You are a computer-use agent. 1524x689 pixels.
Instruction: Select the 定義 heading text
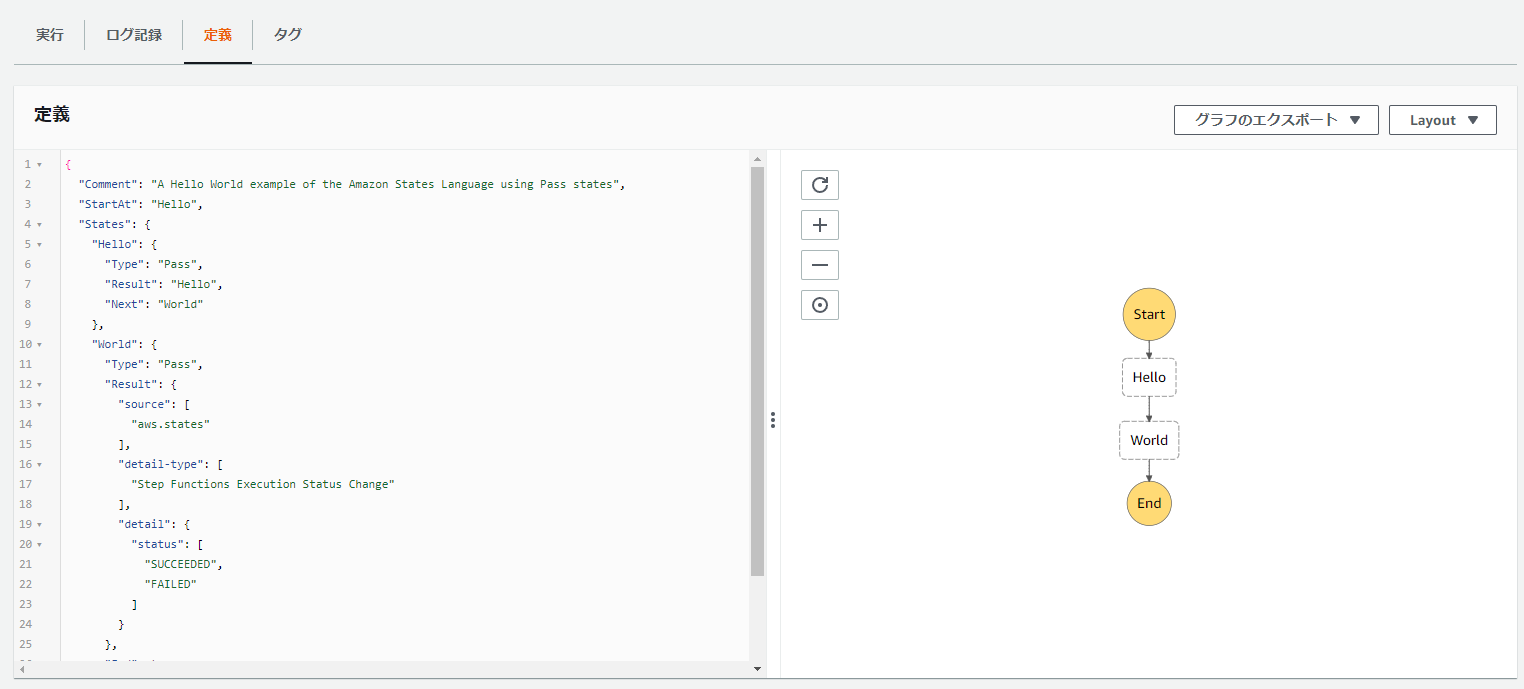point(52,114)
